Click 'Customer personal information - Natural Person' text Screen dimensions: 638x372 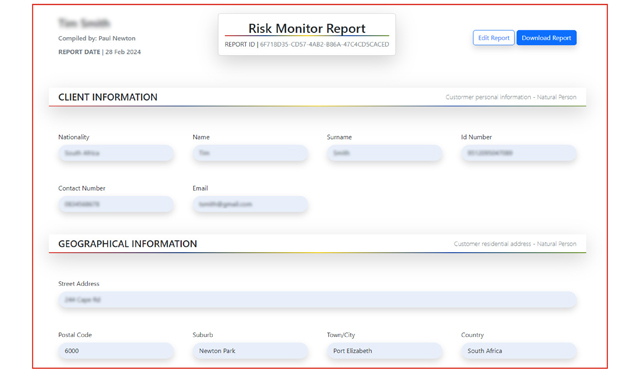[x=511, y=97]
